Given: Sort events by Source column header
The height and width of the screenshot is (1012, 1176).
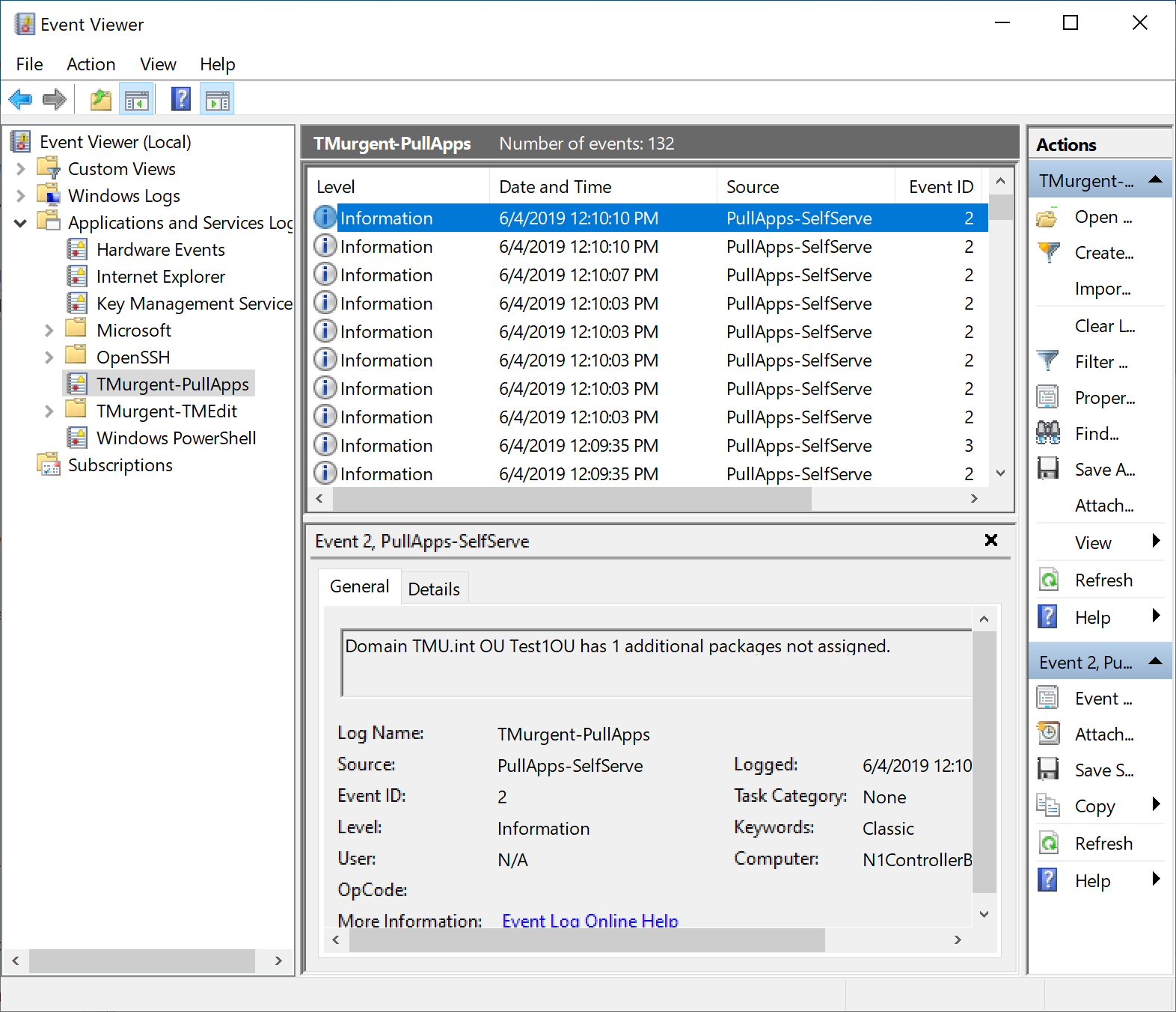Looking at the screenshot, I should pyautogui.click(x=806, y=187).
